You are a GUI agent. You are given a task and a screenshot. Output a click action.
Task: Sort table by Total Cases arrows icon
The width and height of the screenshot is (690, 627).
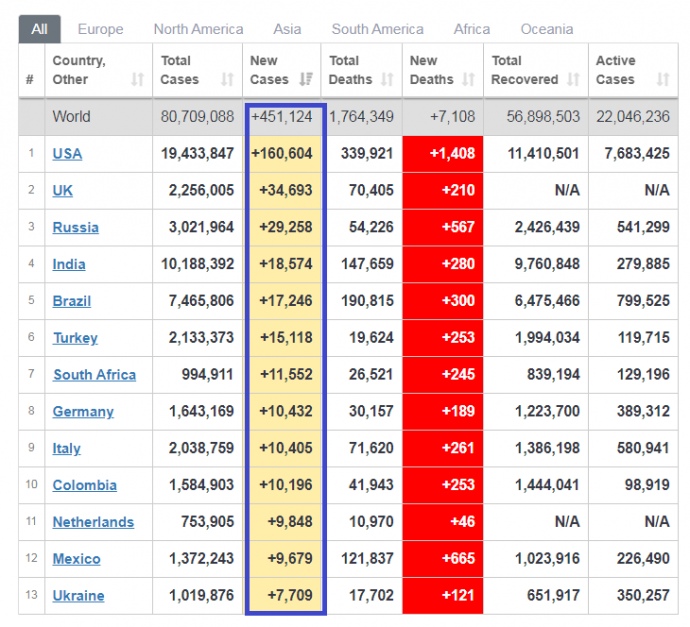[227, 79]
